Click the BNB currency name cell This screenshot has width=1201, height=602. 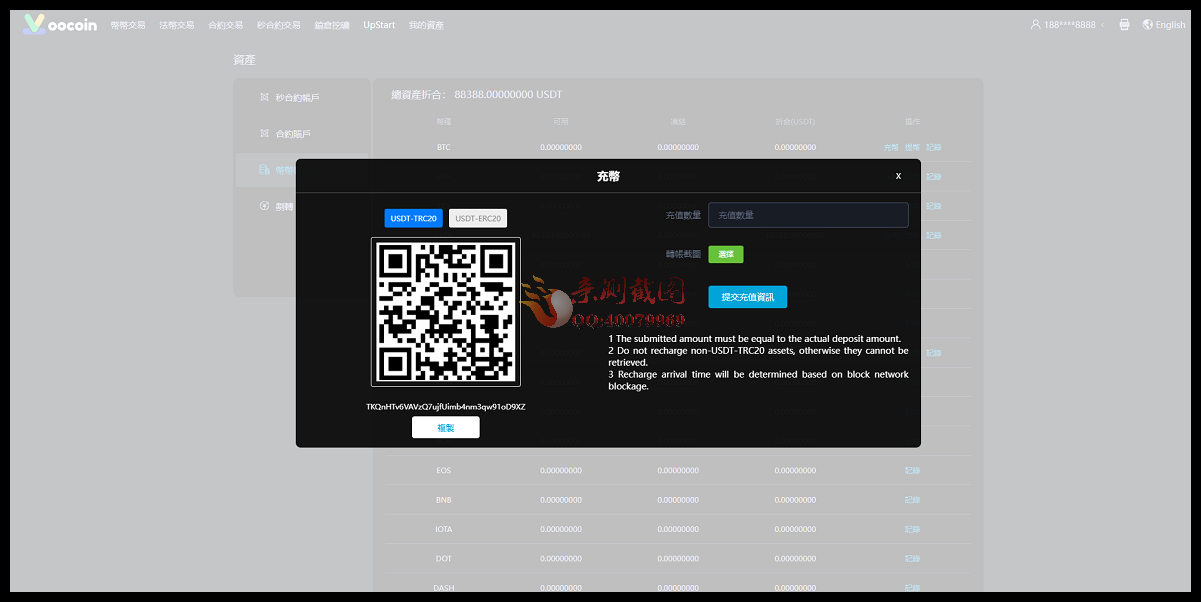(x=444, y=499)
